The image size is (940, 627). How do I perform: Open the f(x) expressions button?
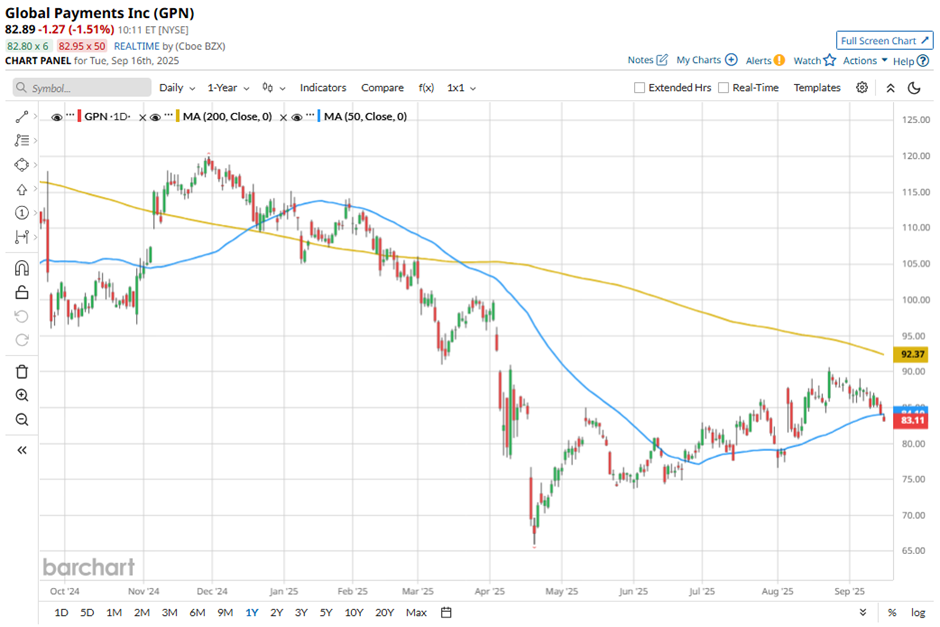coord(426,88)
